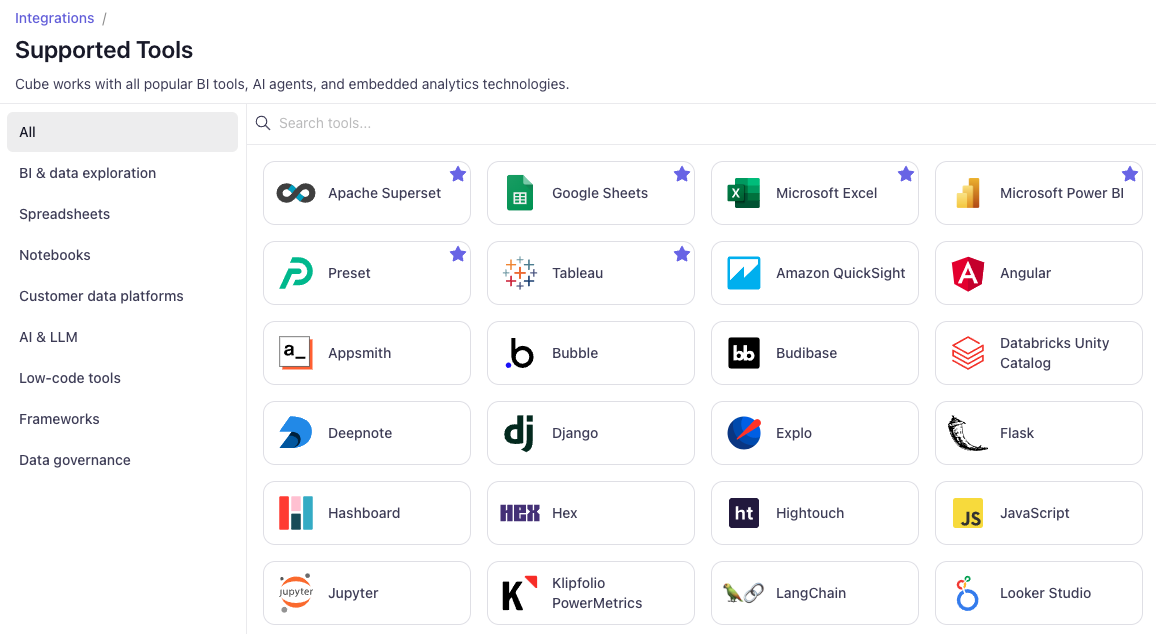Click the Amazon QuickSight icon
1156x634 pixels.
pyautogui.click(x=744, y=273)
